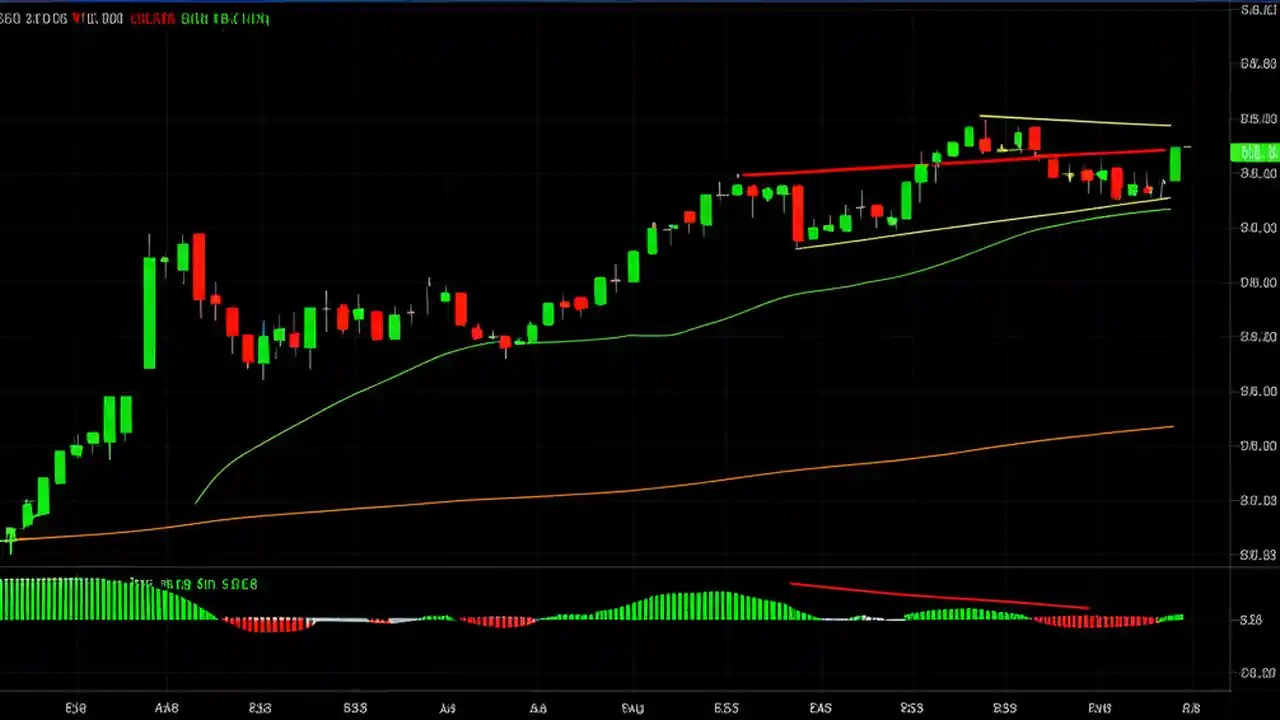Open the time axis scale at the bottom
Screen dimensions: 1280x720
(x=640, y=708)
